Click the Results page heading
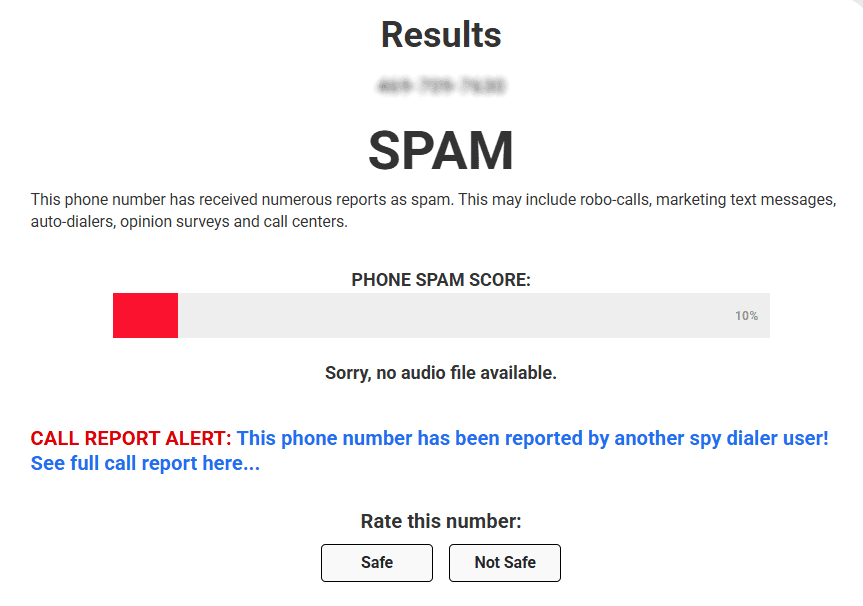The width and height of the screenshot is (863, 606). pyautogui.click(x=440, y=35)
